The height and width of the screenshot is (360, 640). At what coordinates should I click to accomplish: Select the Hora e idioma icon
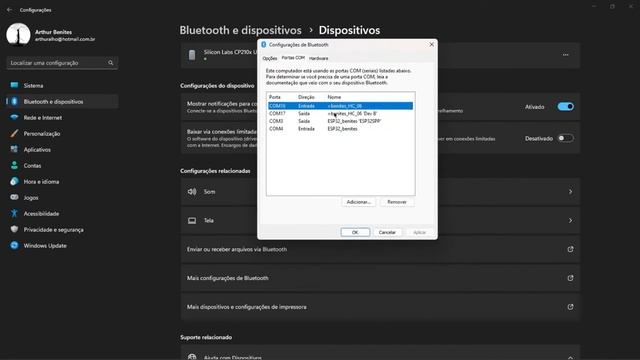14,181
